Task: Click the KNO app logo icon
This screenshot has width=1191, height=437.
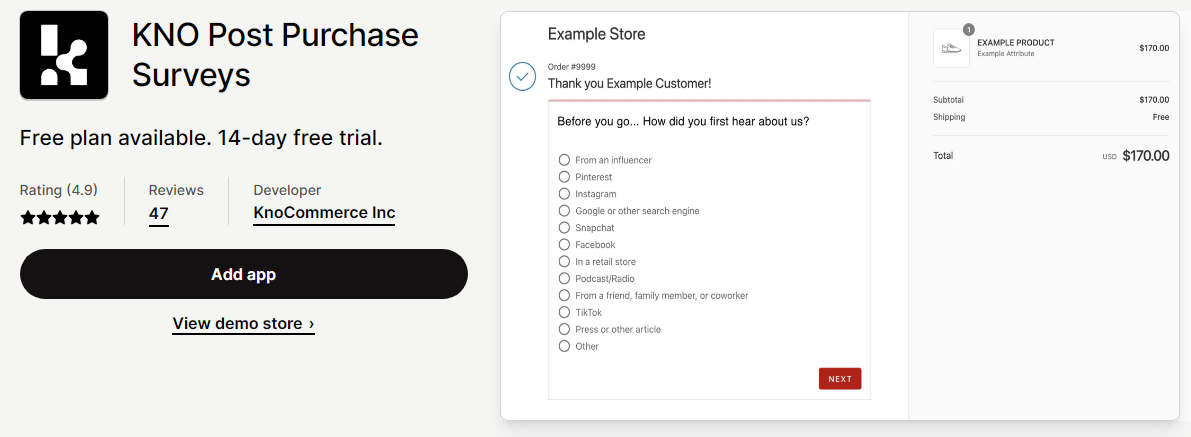Action: coord(64,55)
